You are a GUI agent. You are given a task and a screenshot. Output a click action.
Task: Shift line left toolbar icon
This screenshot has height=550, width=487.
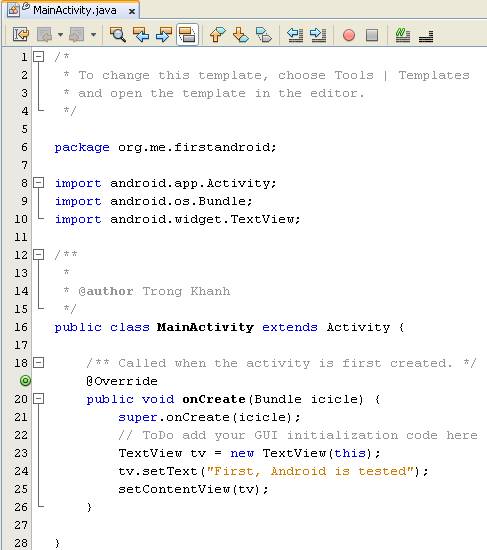(295, 34)
